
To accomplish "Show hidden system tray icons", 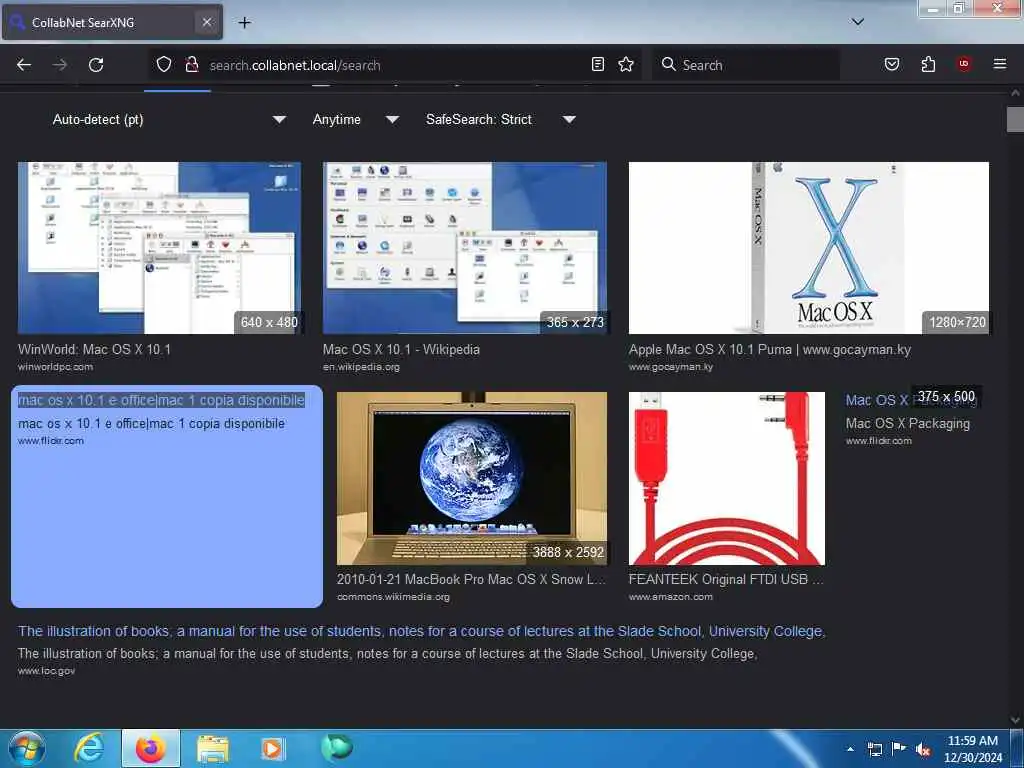I will click(850, 749).
